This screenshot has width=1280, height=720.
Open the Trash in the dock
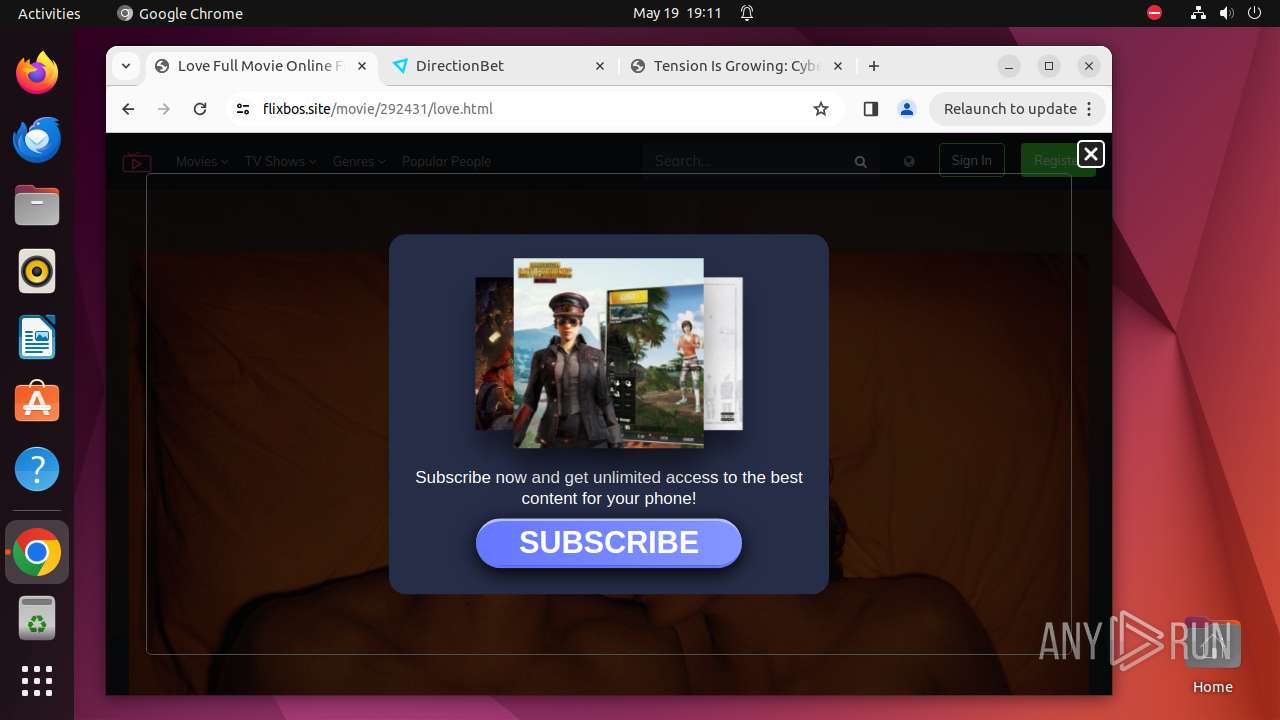coord(37,618)
